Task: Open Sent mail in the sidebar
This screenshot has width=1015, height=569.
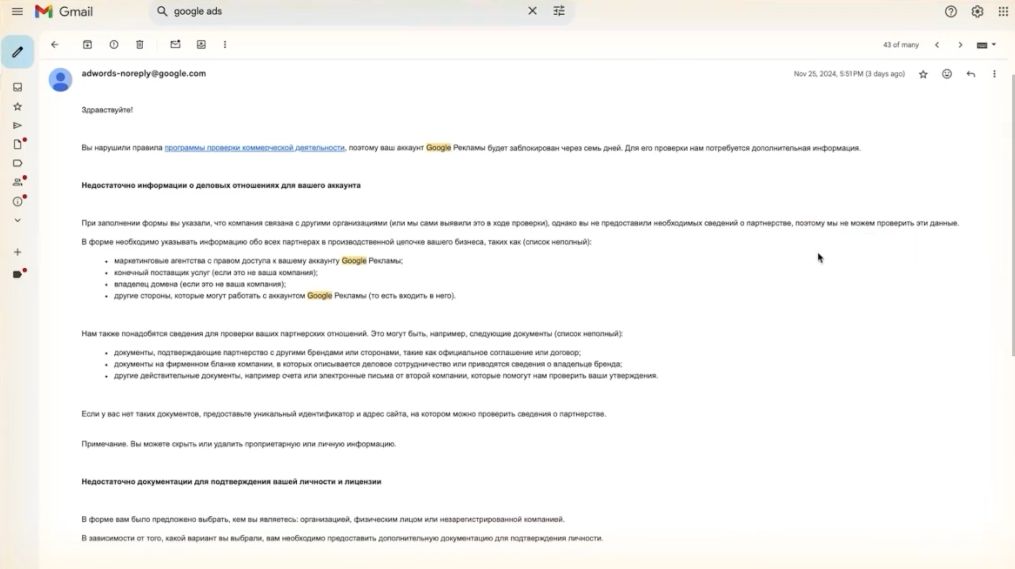Action: (x=17, y=126)
